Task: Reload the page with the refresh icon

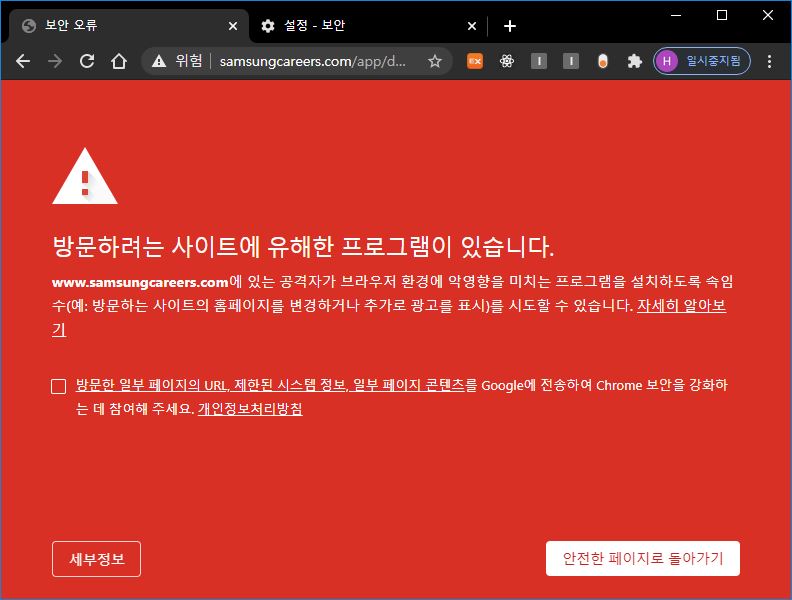Action: tap(87, 61)
